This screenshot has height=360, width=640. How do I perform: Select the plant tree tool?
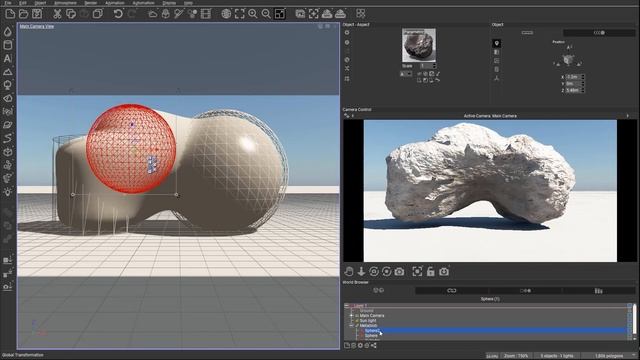point(8,85)
